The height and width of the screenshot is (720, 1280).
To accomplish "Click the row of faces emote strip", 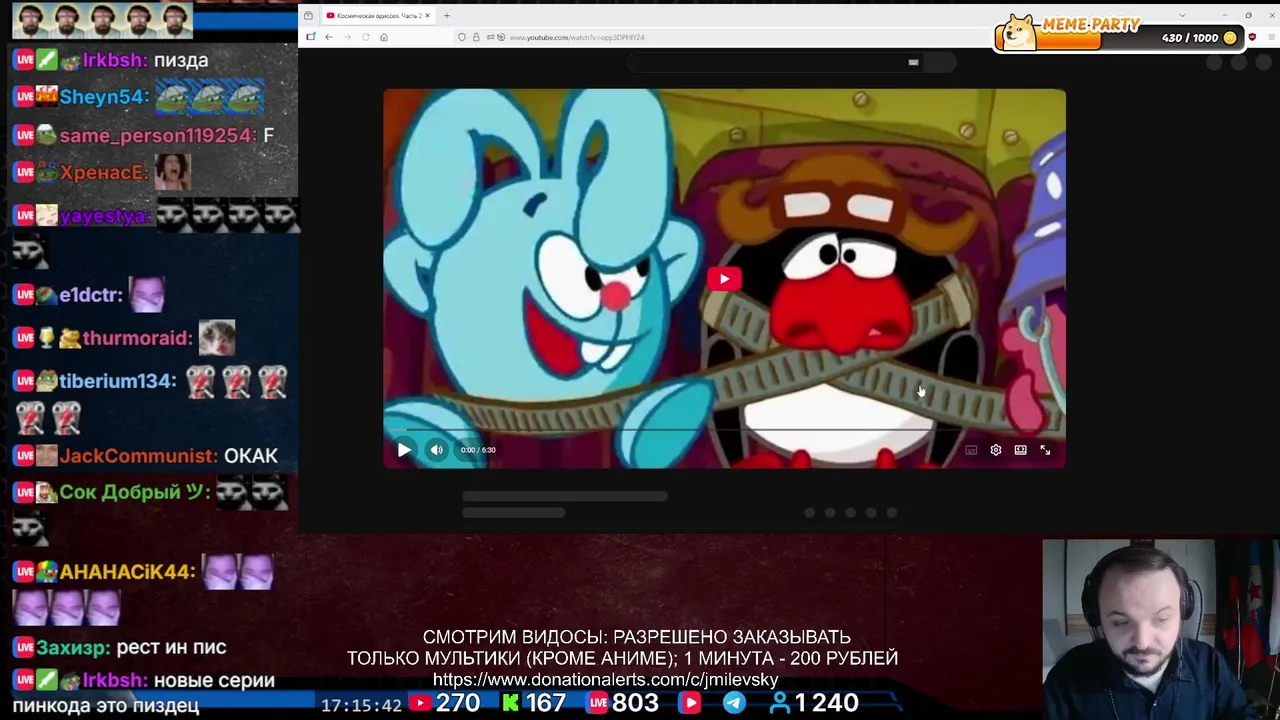I will (104, 19).
